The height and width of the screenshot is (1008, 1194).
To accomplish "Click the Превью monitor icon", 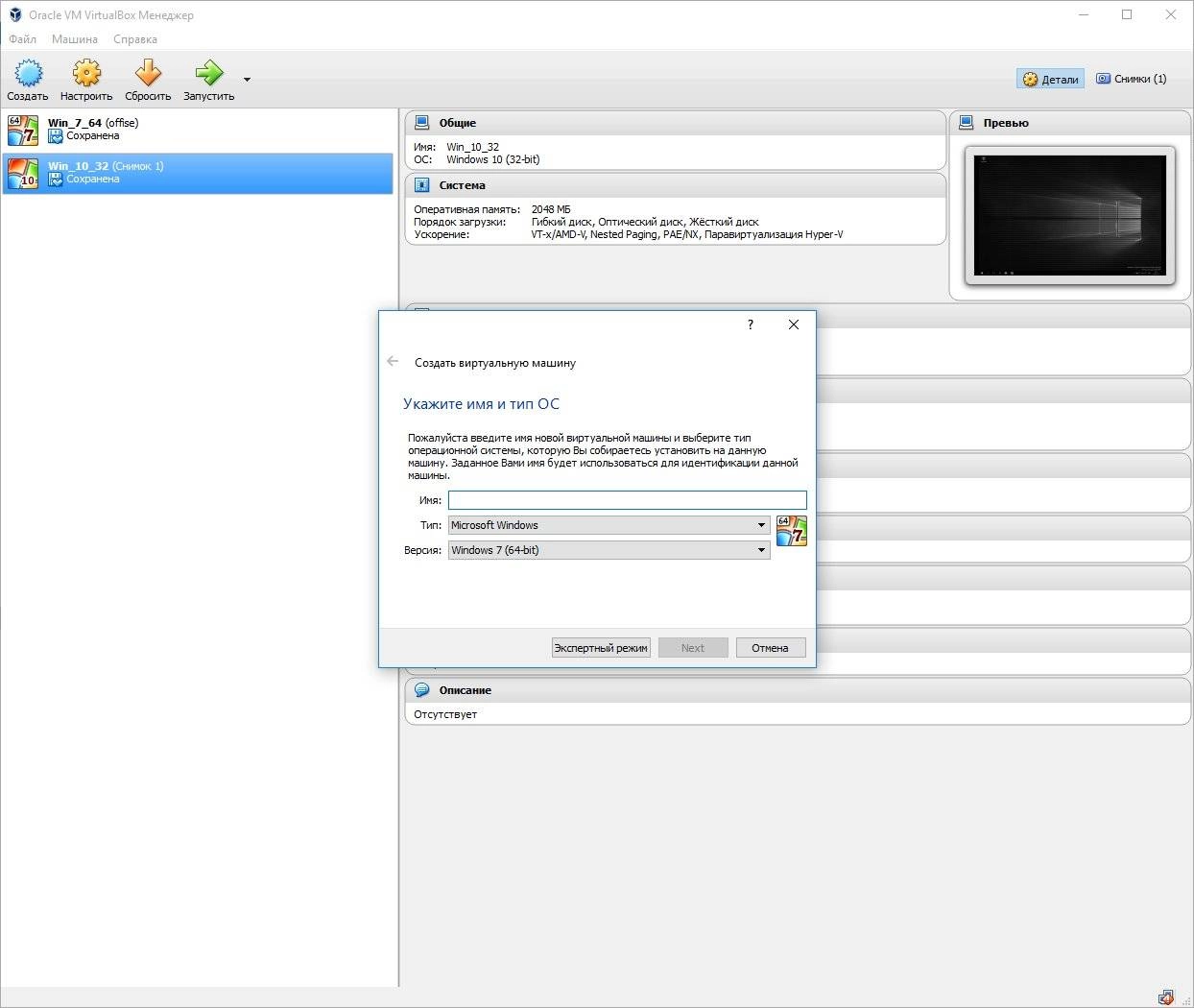I will point(966,123).
